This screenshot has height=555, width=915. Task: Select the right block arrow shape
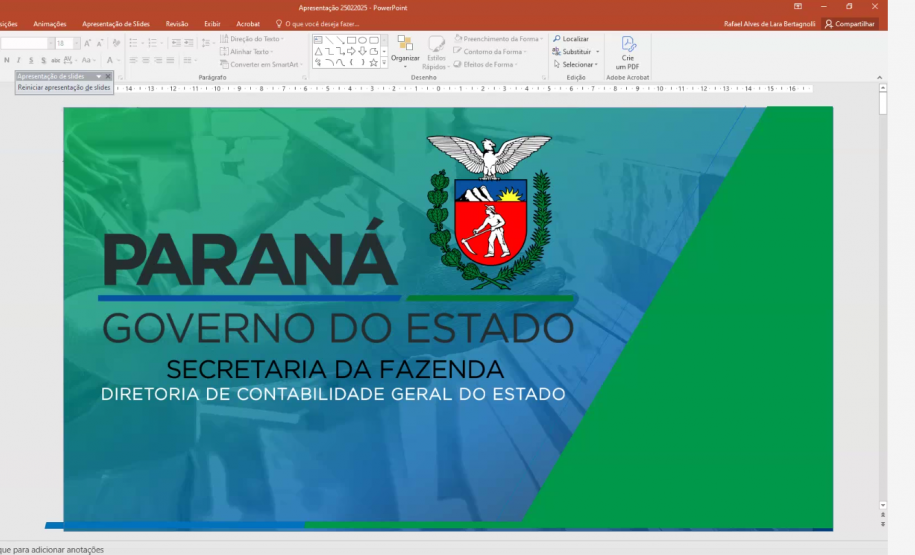coord(351,51)
